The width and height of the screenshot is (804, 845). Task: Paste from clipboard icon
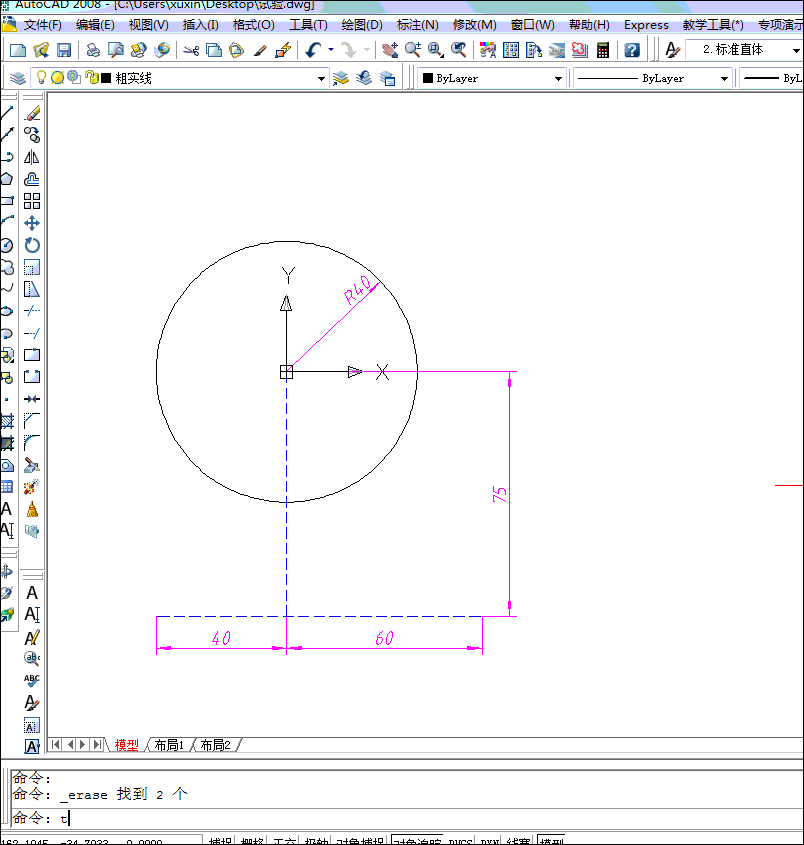[x=237, y=50]
